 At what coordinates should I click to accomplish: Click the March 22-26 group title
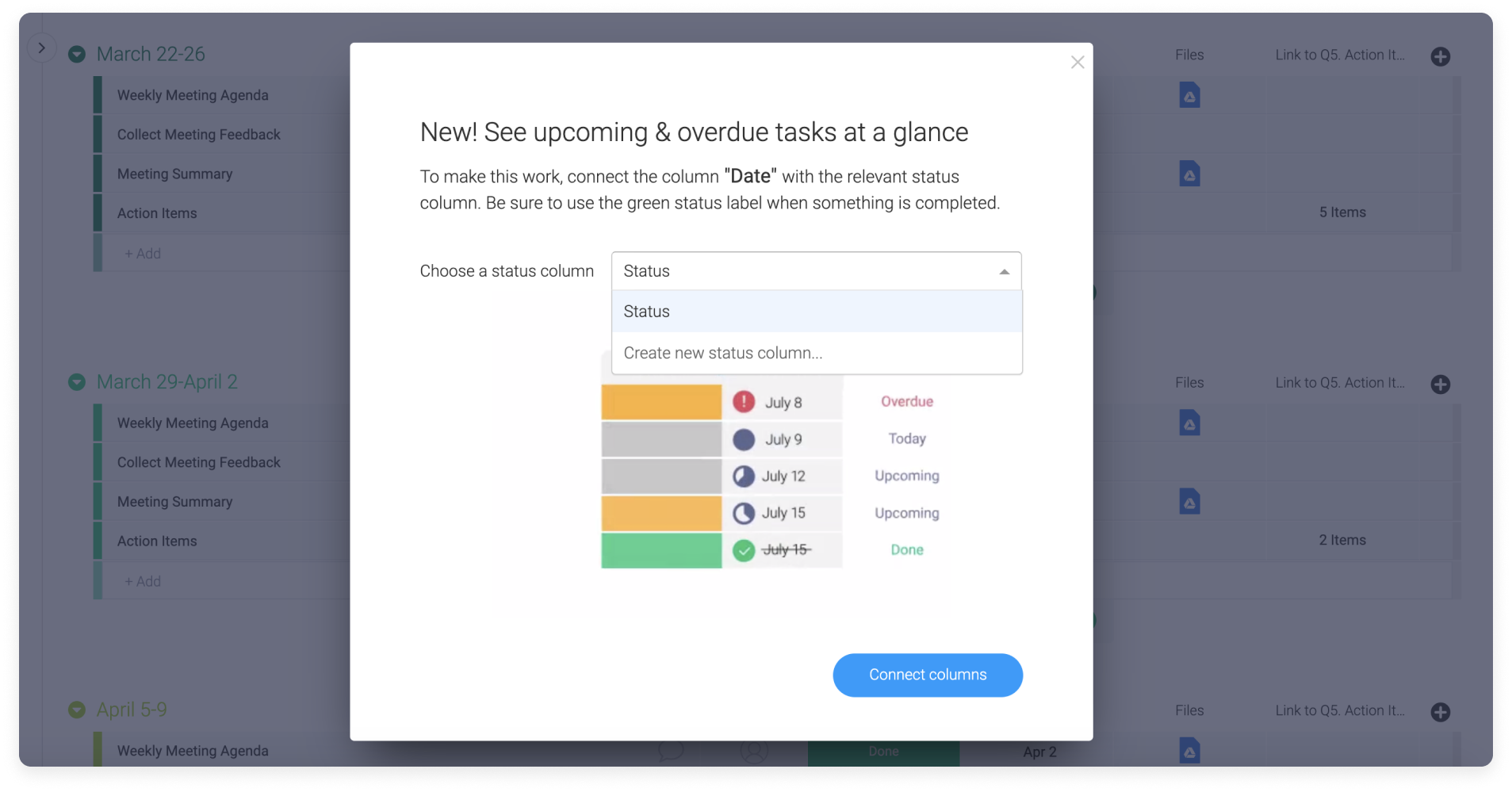coord(151,54)
